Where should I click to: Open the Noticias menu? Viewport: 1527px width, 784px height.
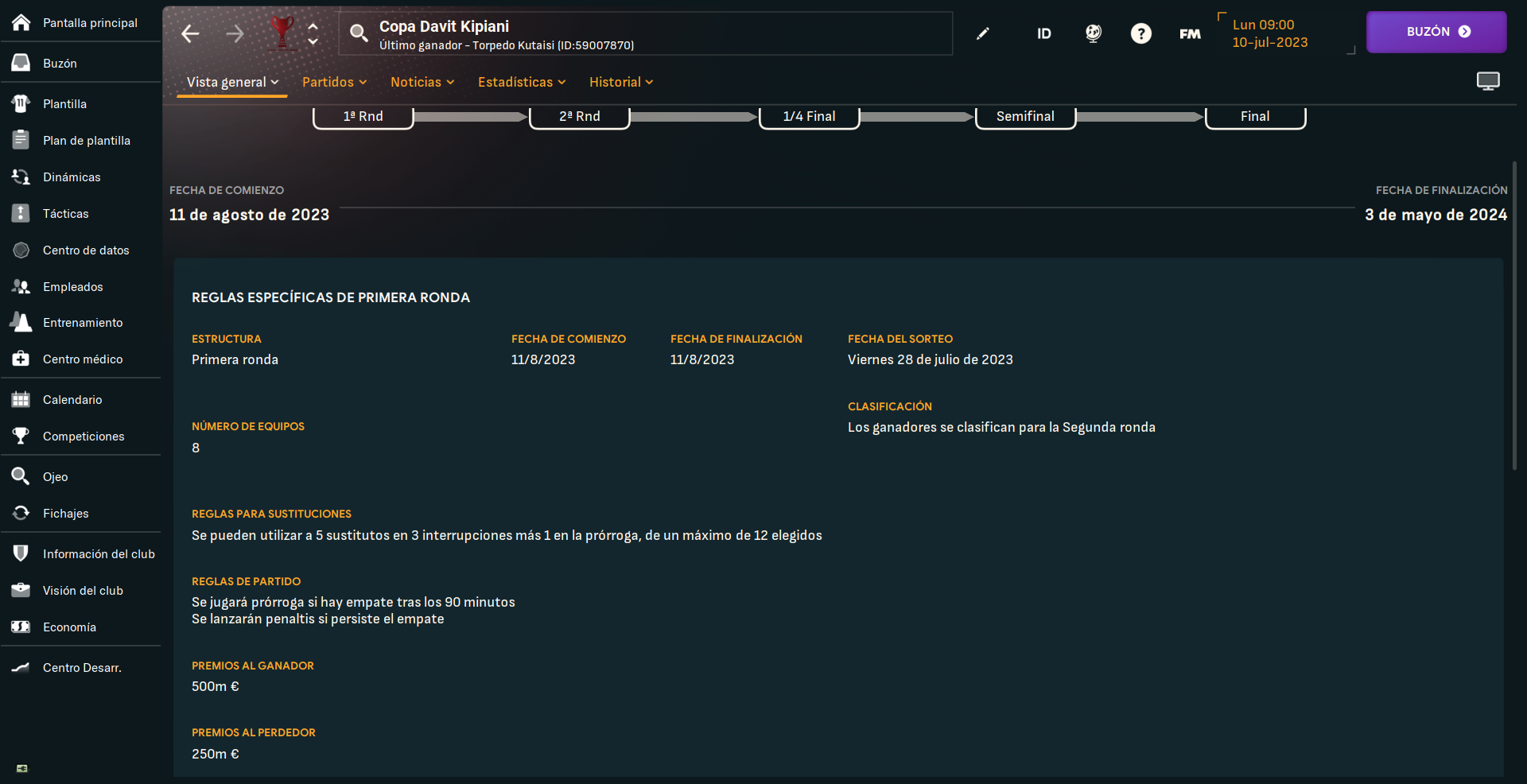[422, 82]
